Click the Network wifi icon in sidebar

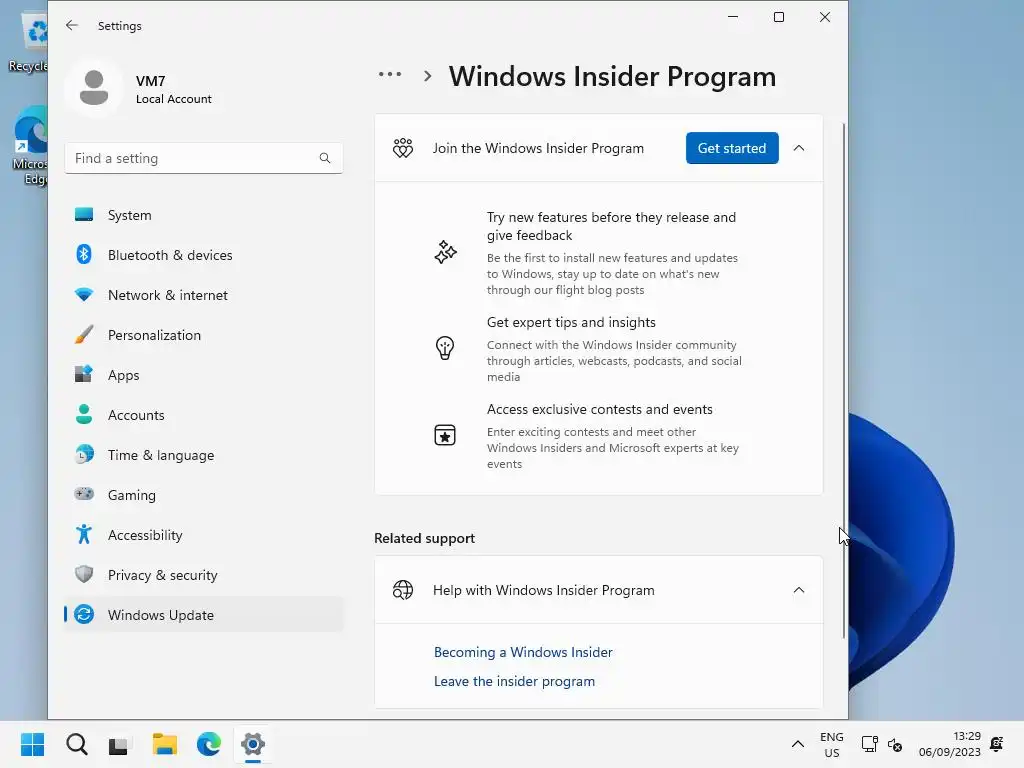(x=84, y=295)
